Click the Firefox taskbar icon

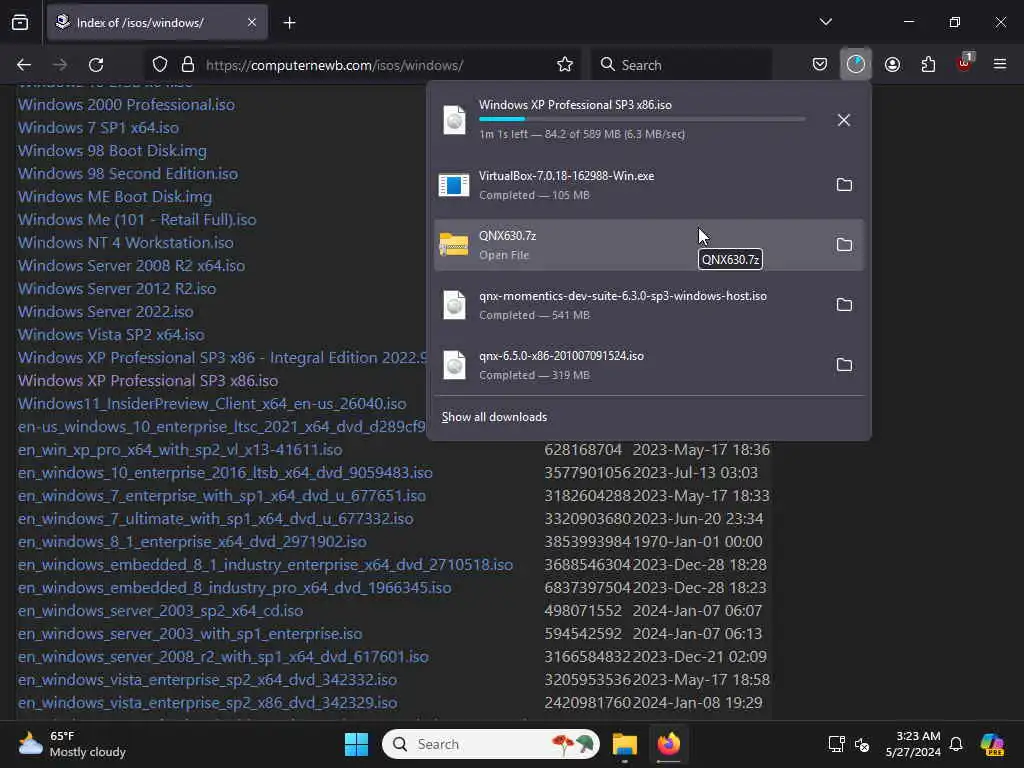click(x=668, y=744)
